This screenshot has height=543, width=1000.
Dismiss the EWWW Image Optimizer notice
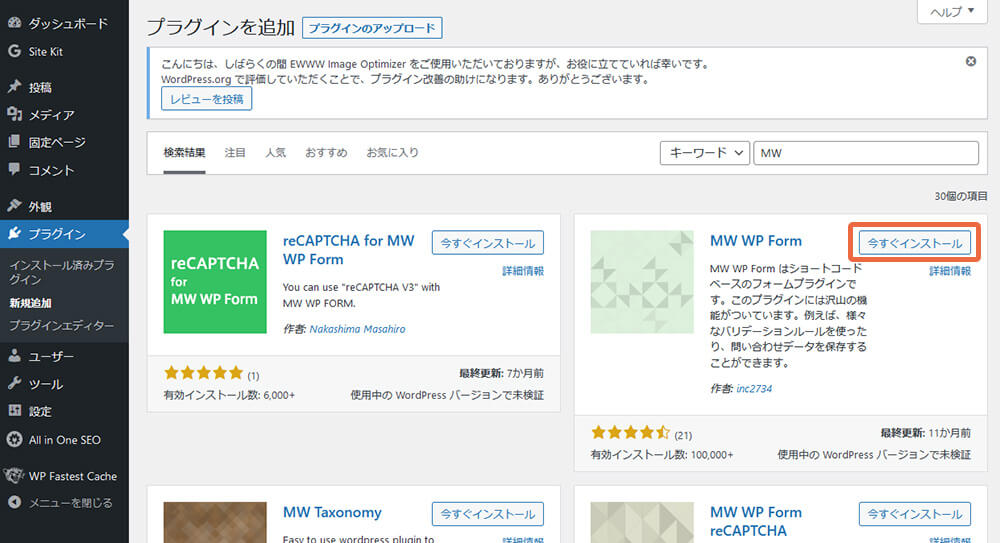click(971, 61)
